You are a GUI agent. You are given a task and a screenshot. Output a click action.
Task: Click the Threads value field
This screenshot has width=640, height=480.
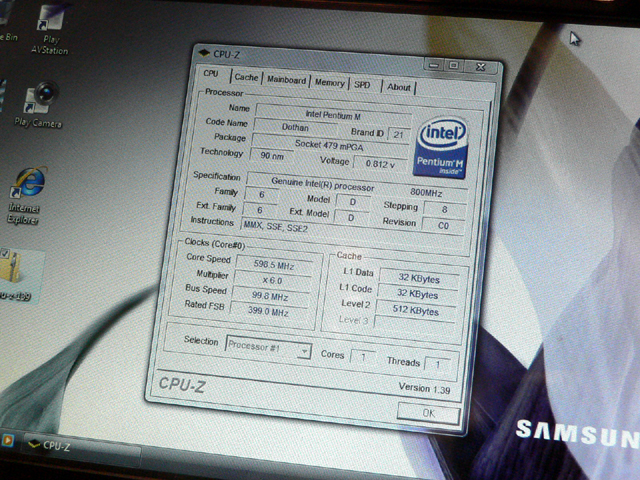[x=438, y=364]
